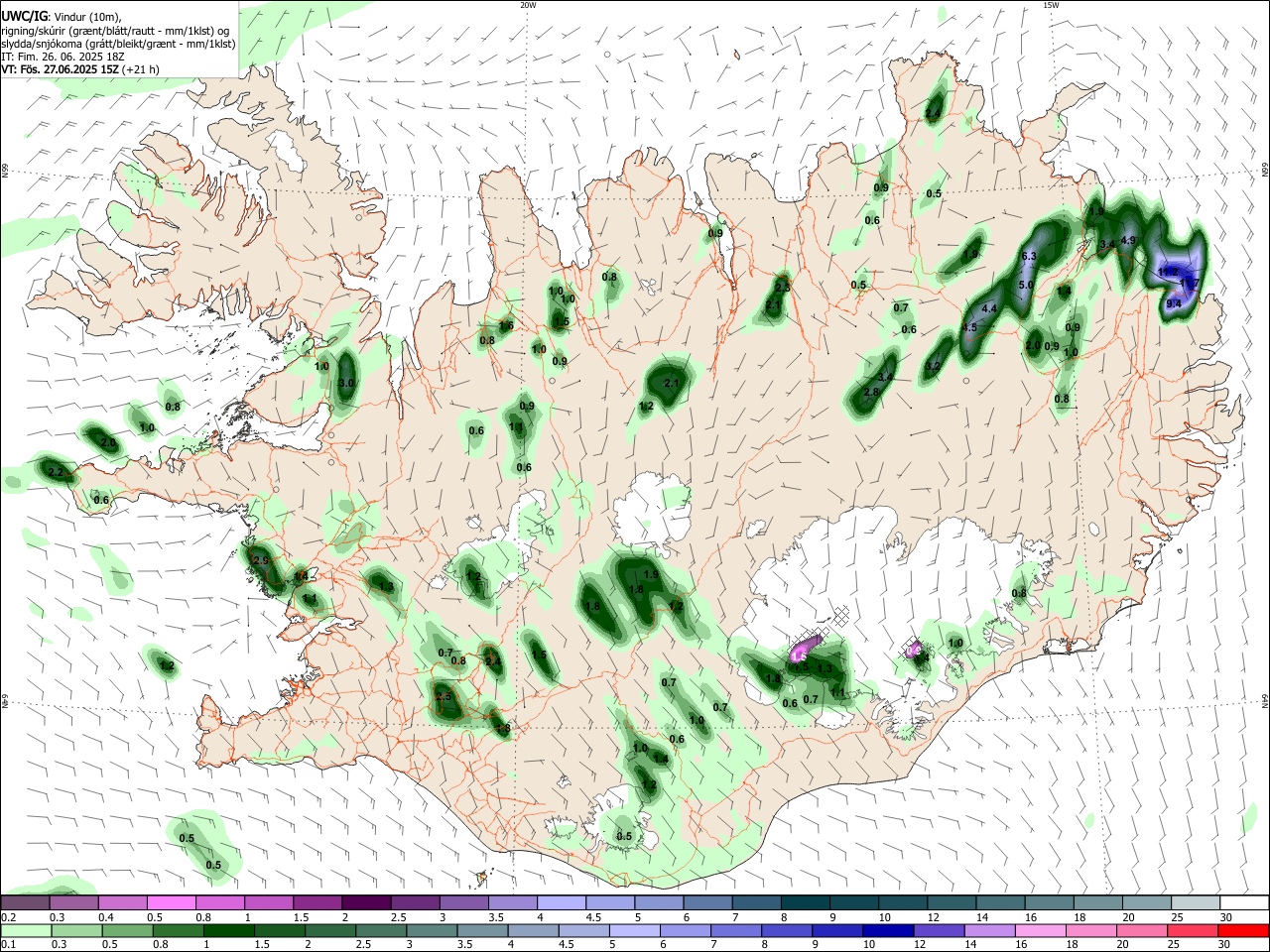Click the '3.2' precipitation value on the map

point(933,367)
